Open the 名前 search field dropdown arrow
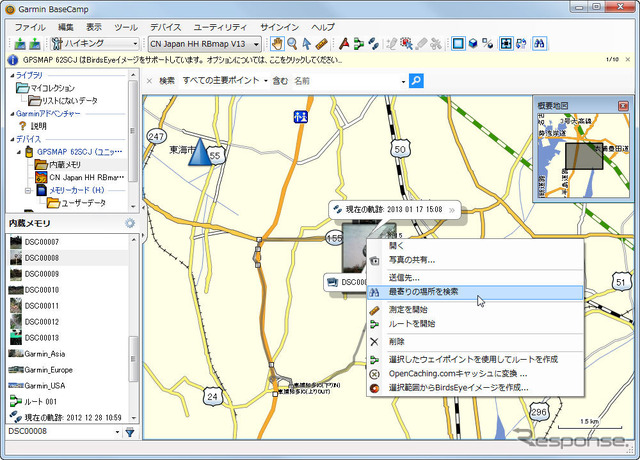The width and height of the screenshot is (640, 460). (403, 82)
